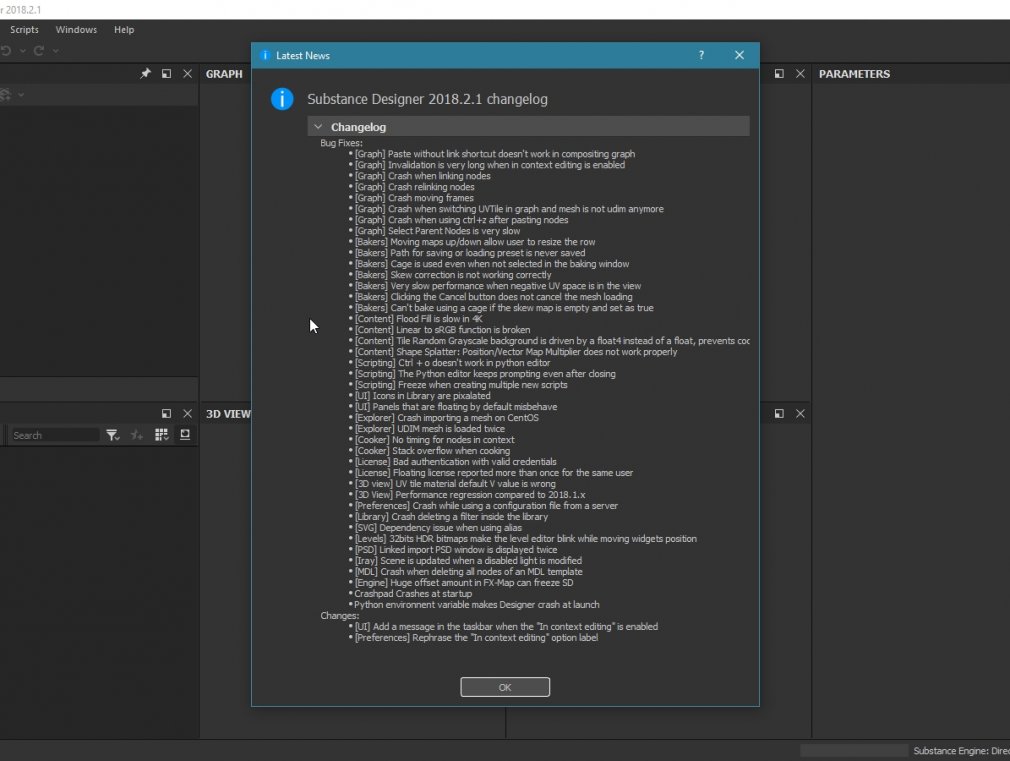Click "[Content] Linear to sRGB function is broken"

(443, 329)
